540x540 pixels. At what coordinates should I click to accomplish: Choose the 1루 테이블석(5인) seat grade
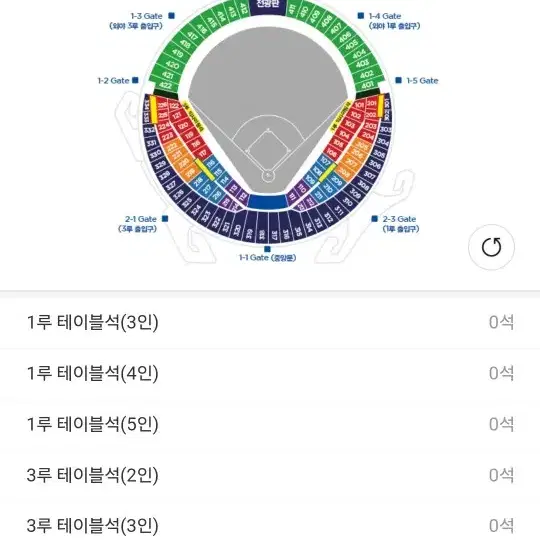pos(270,424)
